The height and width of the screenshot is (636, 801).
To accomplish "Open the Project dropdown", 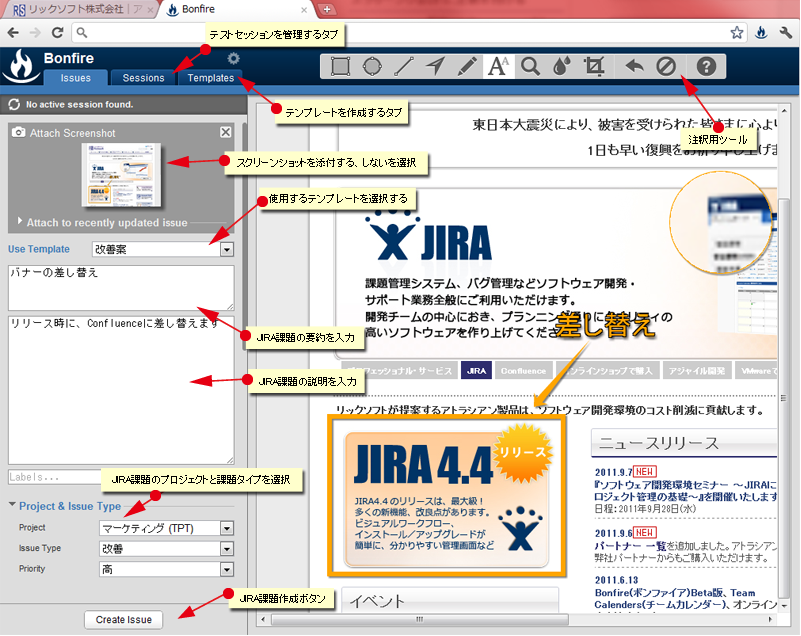I will (227, 528).
